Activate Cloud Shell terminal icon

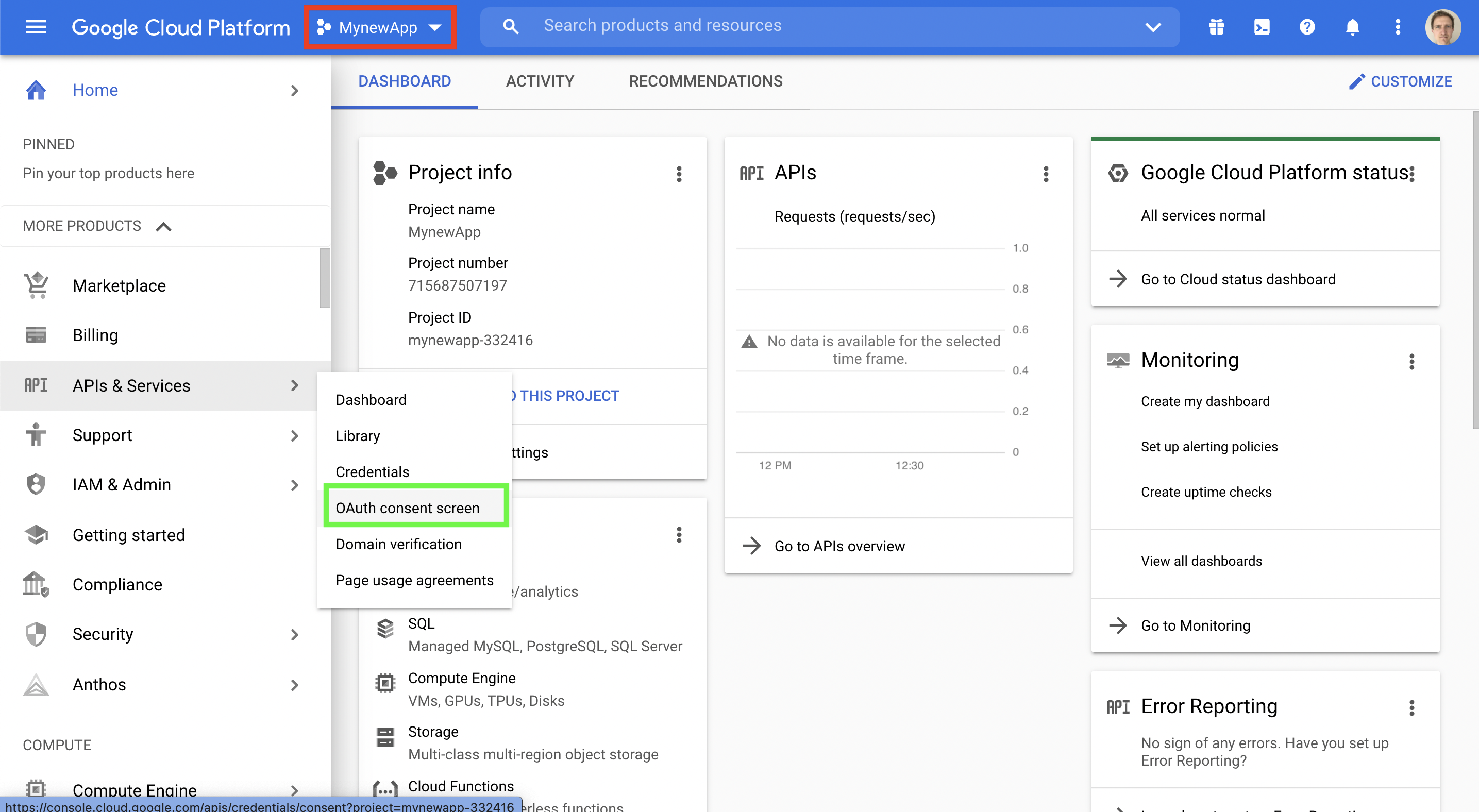point(1262,27)
